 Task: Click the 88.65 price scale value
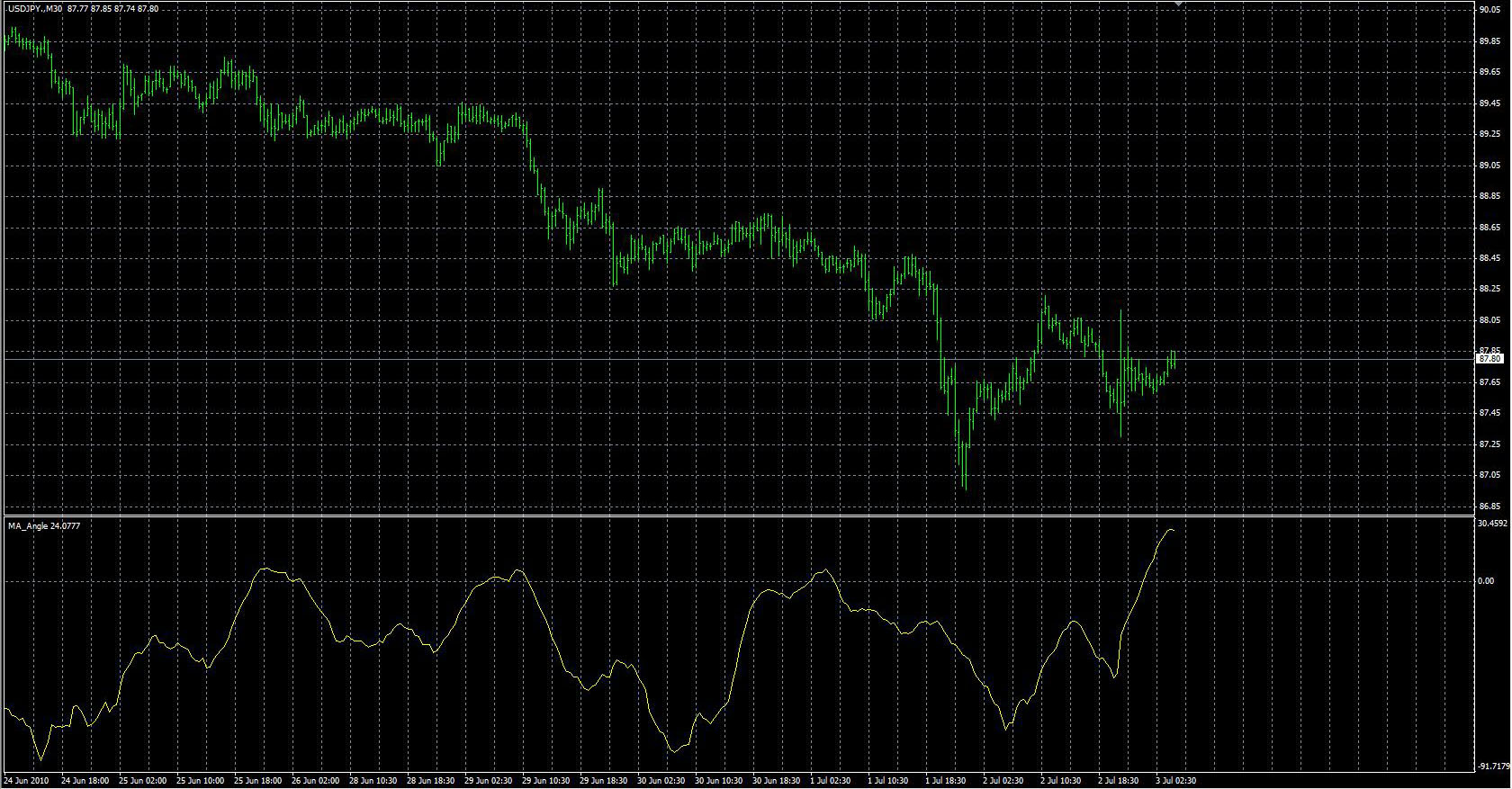coord(1489,228)
